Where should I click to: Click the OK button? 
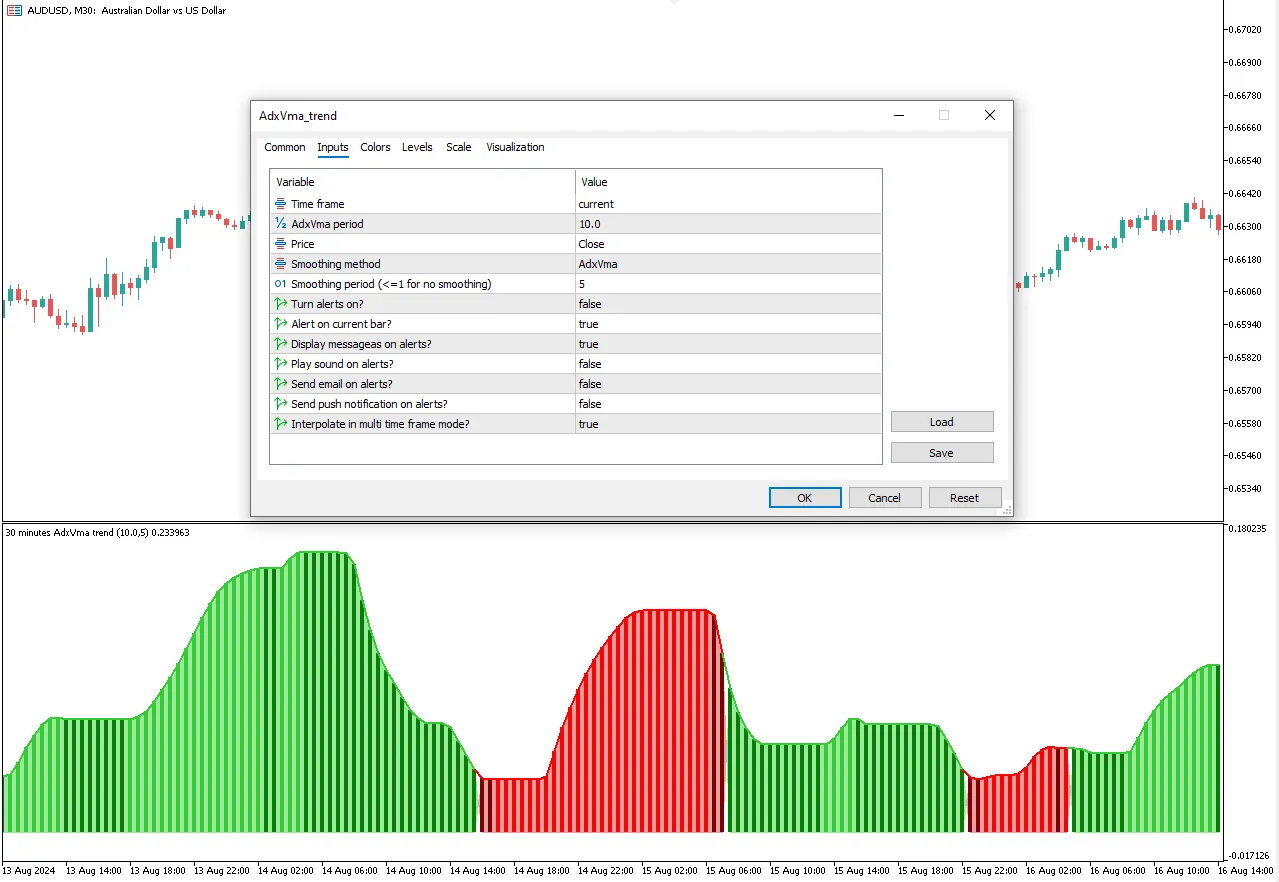805,498
